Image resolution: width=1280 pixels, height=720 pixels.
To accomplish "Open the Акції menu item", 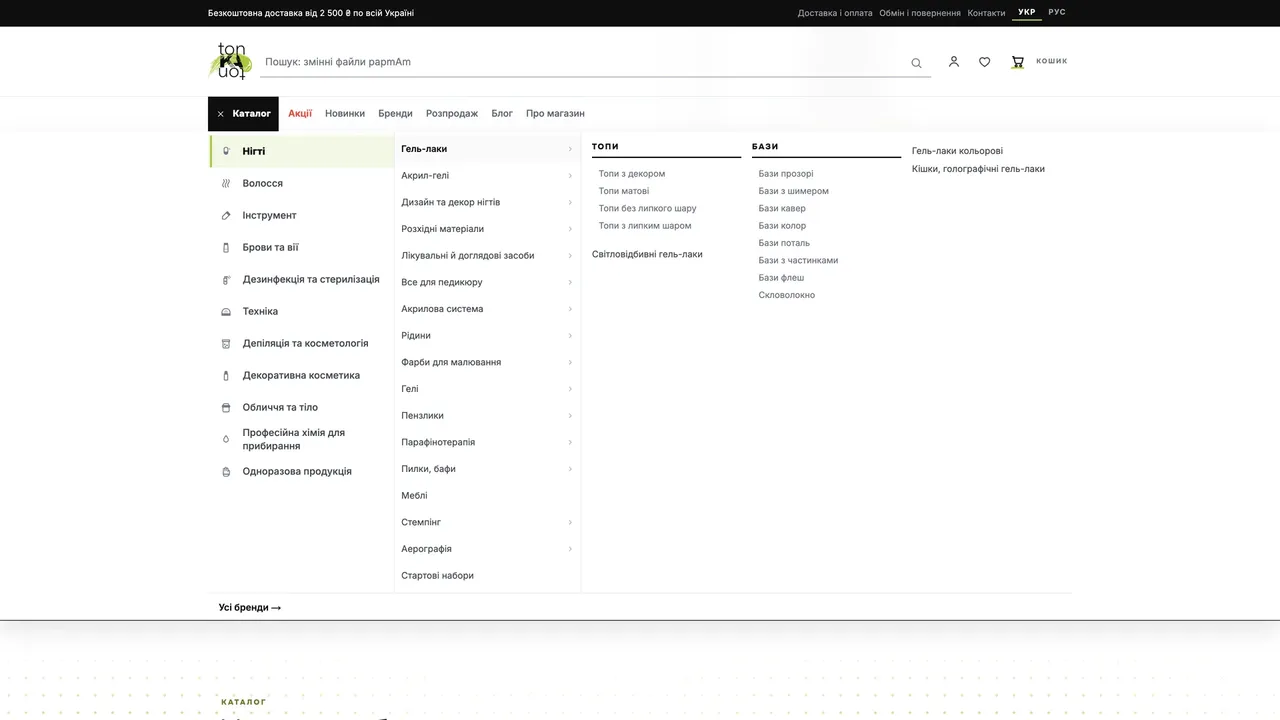I will [x=300, y=114].
